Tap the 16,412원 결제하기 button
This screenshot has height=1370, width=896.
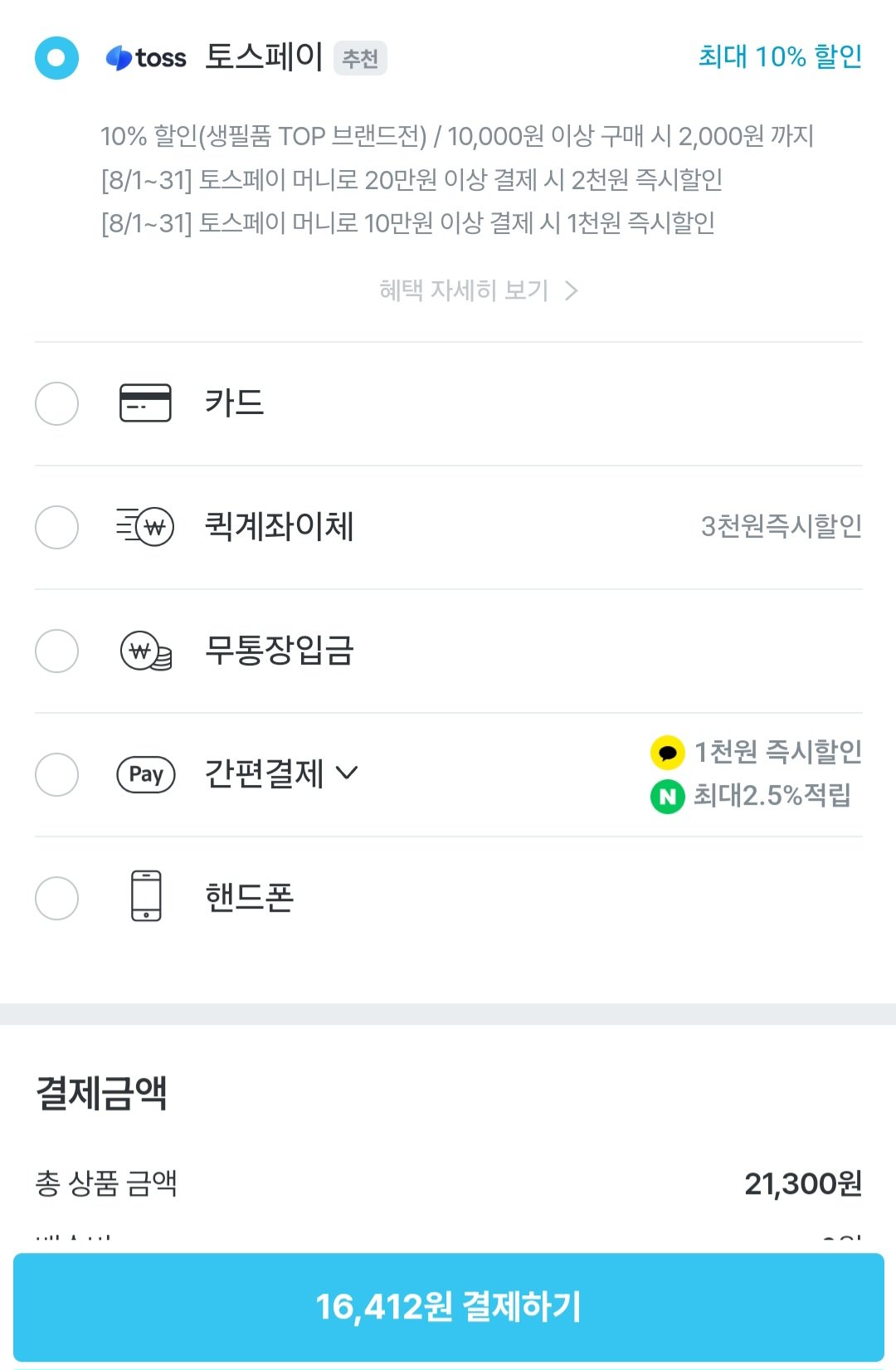click(x=448, y=1306)
